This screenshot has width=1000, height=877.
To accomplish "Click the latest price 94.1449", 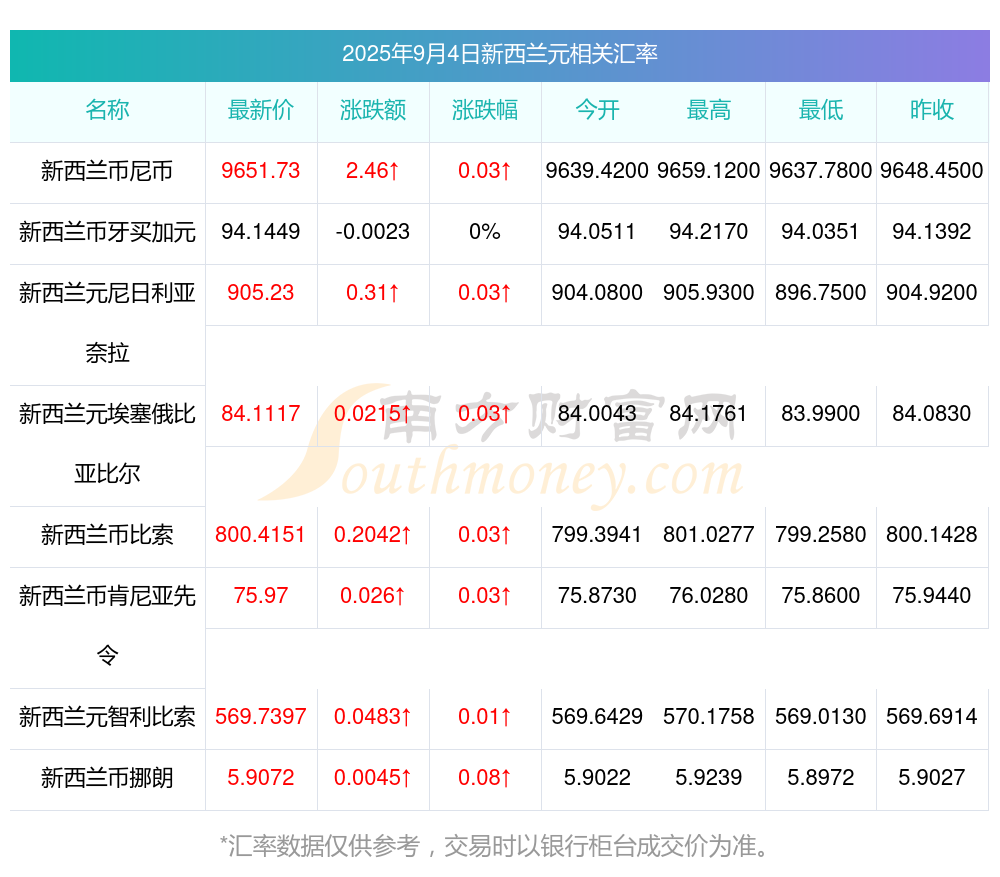I will tap(261, 232).
